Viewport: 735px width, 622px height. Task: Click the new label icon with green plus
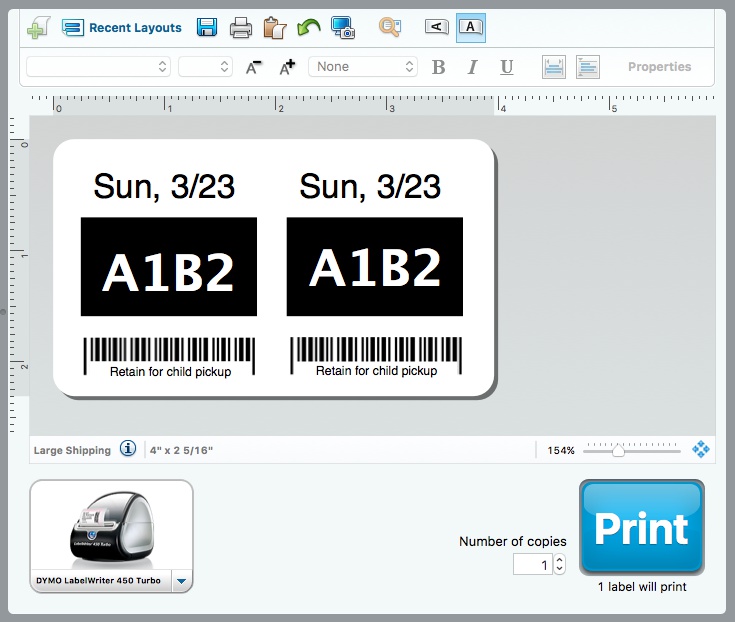(38, 28)
